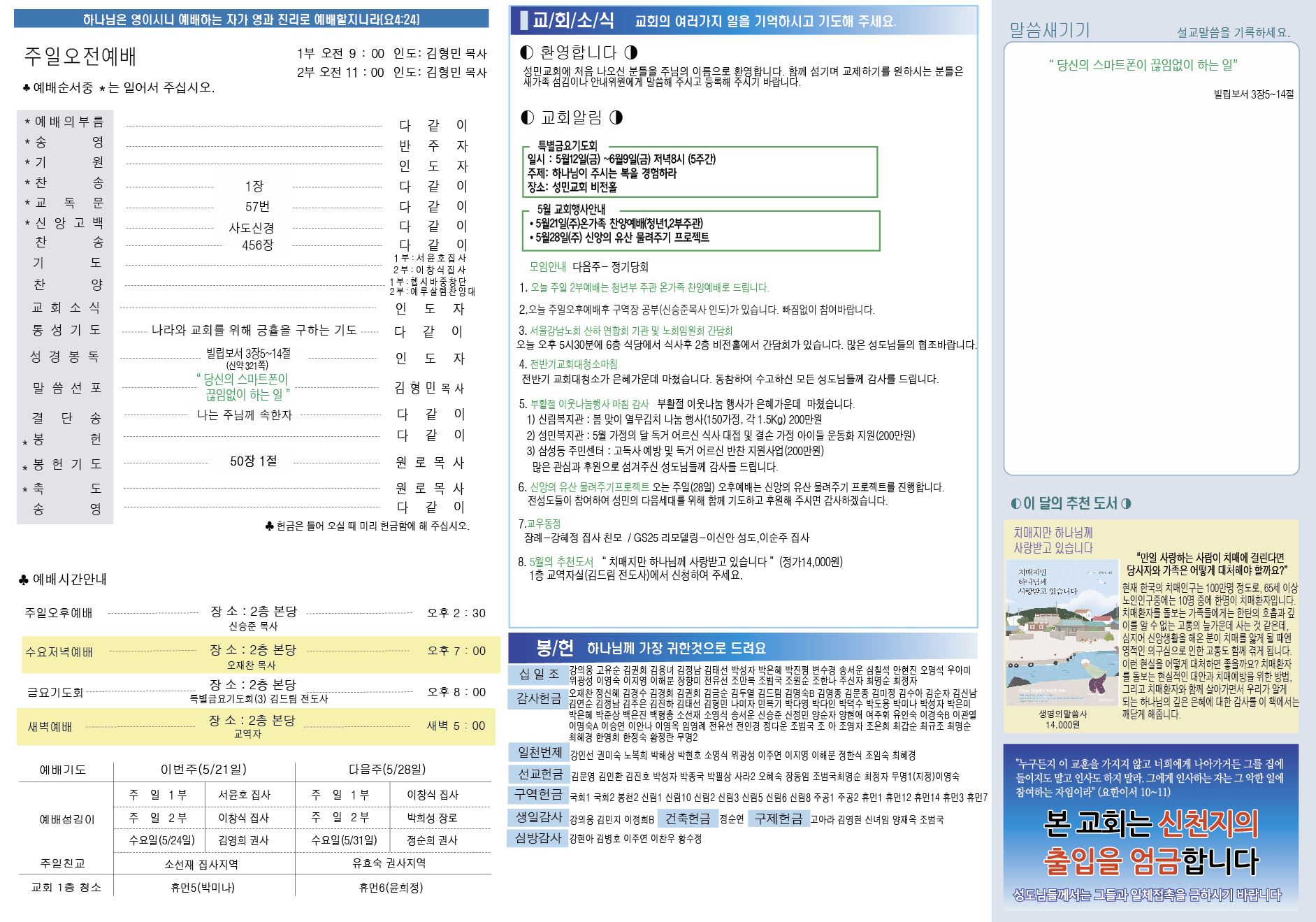Screen dimensions: 1316x922
Task: Click green 5월의 추천도서 heading
Action: coord(561,562)
